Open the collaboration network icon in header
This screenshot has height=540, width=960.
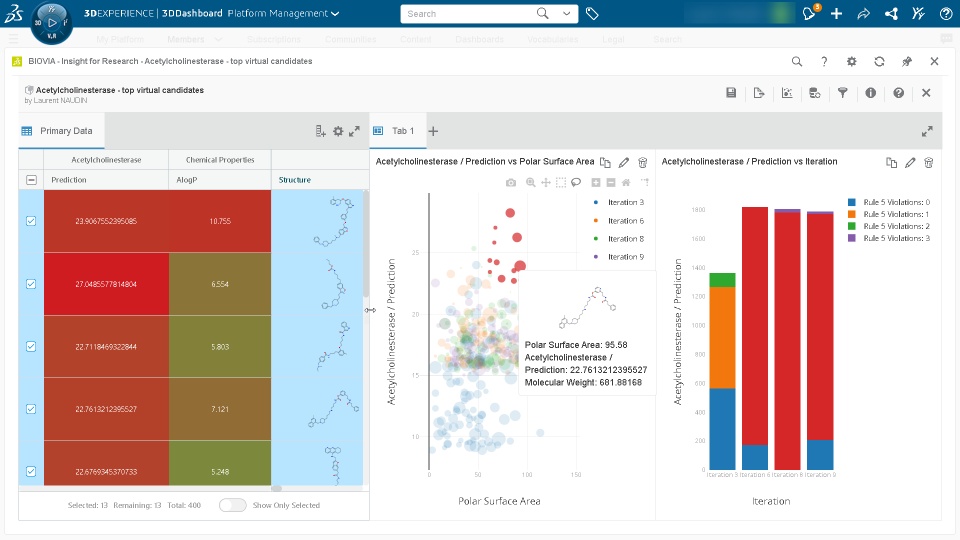click(891, 13)
